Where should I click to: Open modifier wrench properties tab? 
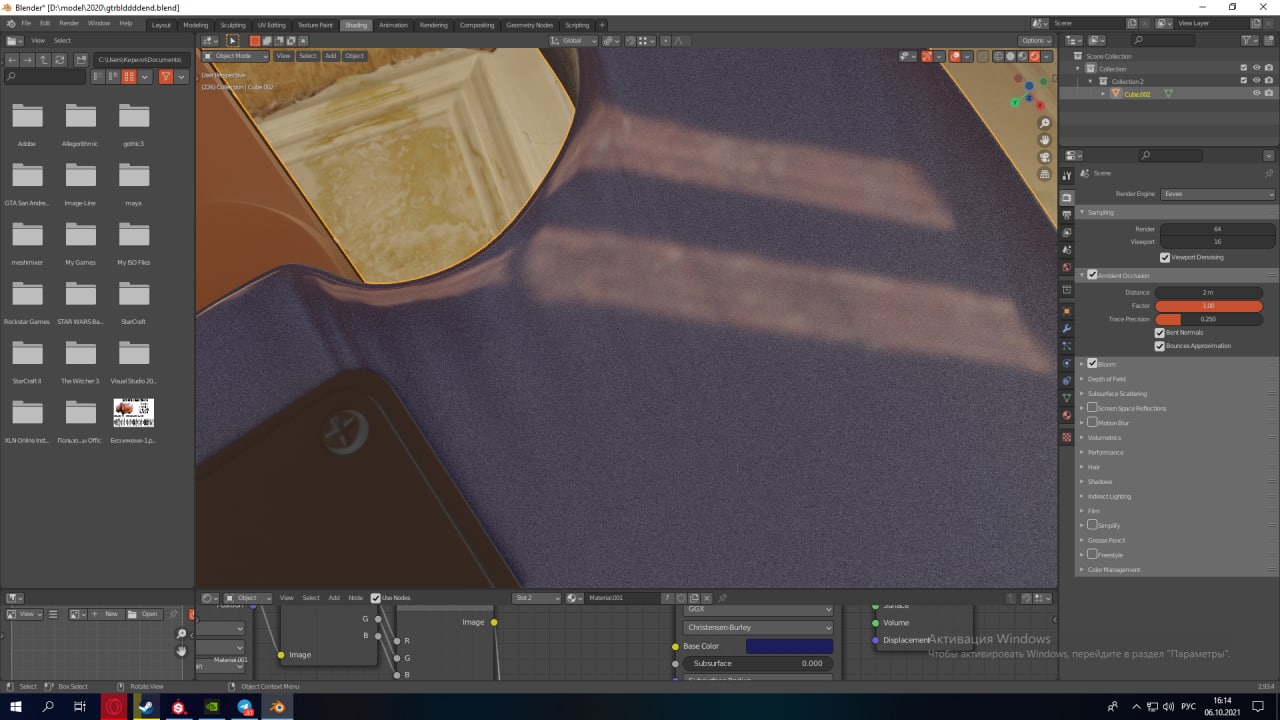(1067, 328)
